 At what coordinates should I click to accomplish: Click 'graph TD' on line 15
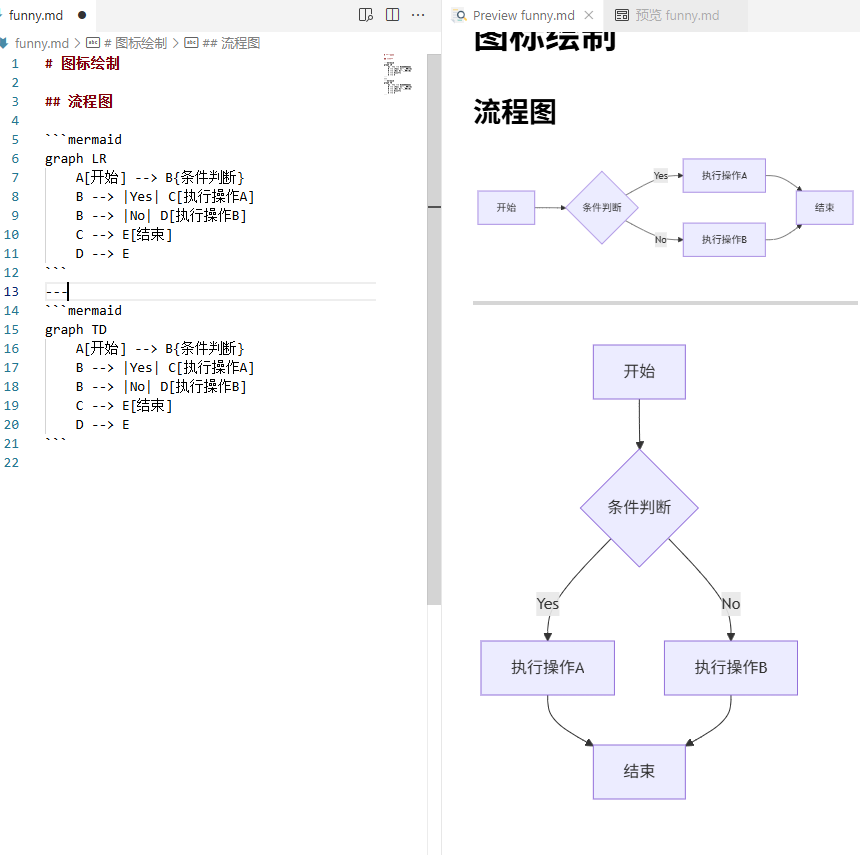[76, 330]
